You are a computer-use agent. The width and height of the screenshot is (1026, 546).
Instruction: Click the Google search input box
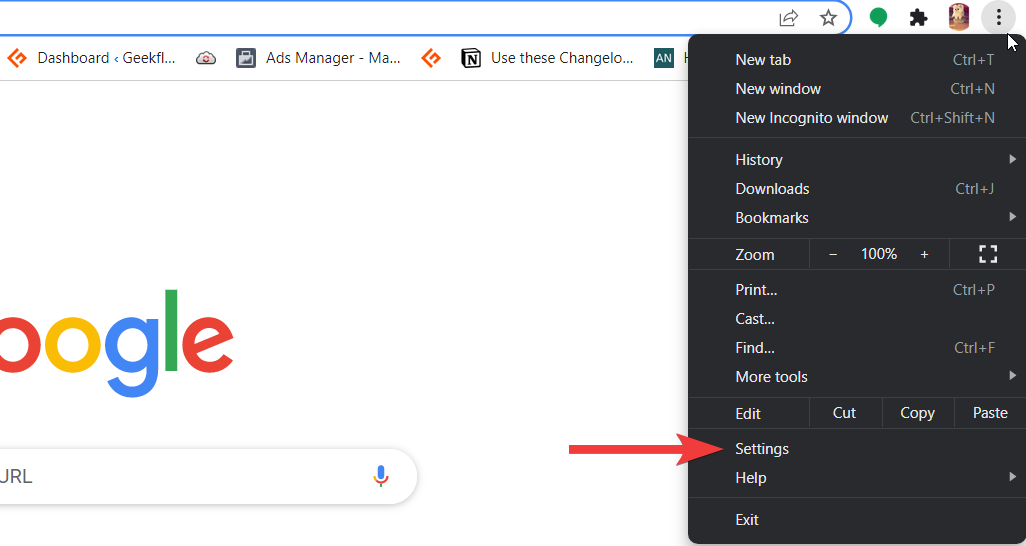click(180, 476)
